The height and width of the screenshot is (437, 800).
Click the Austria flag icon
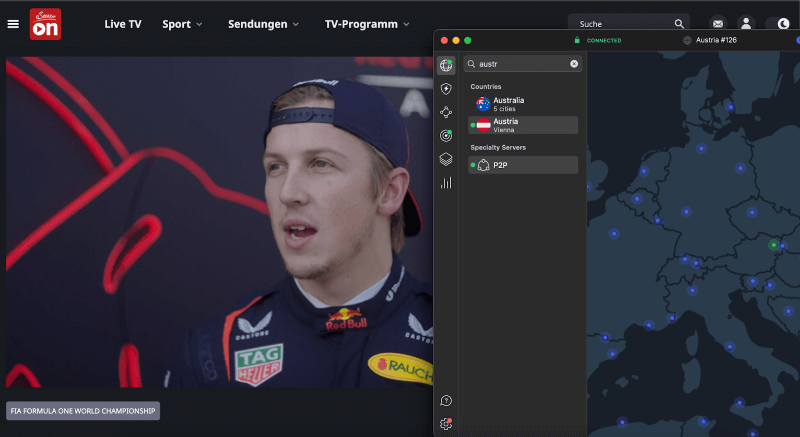coord(483,125)
